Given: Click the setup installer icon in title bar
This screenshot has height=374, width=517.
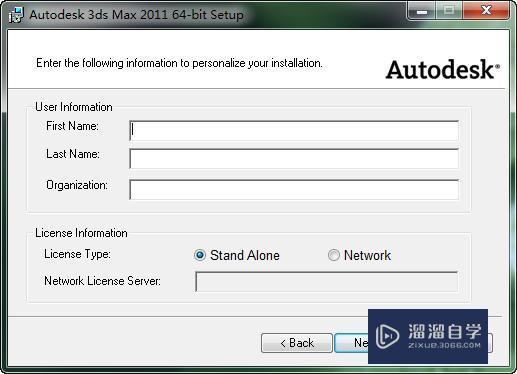Looking at the screenshot, I should [16, 15].
